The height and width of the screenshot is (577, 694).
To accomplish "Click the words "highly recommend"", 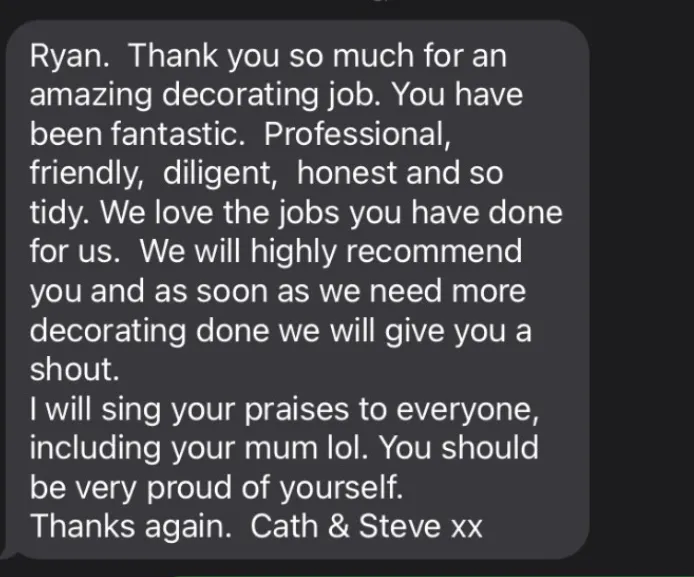I will pyautogui.click(x=386, y=251).
